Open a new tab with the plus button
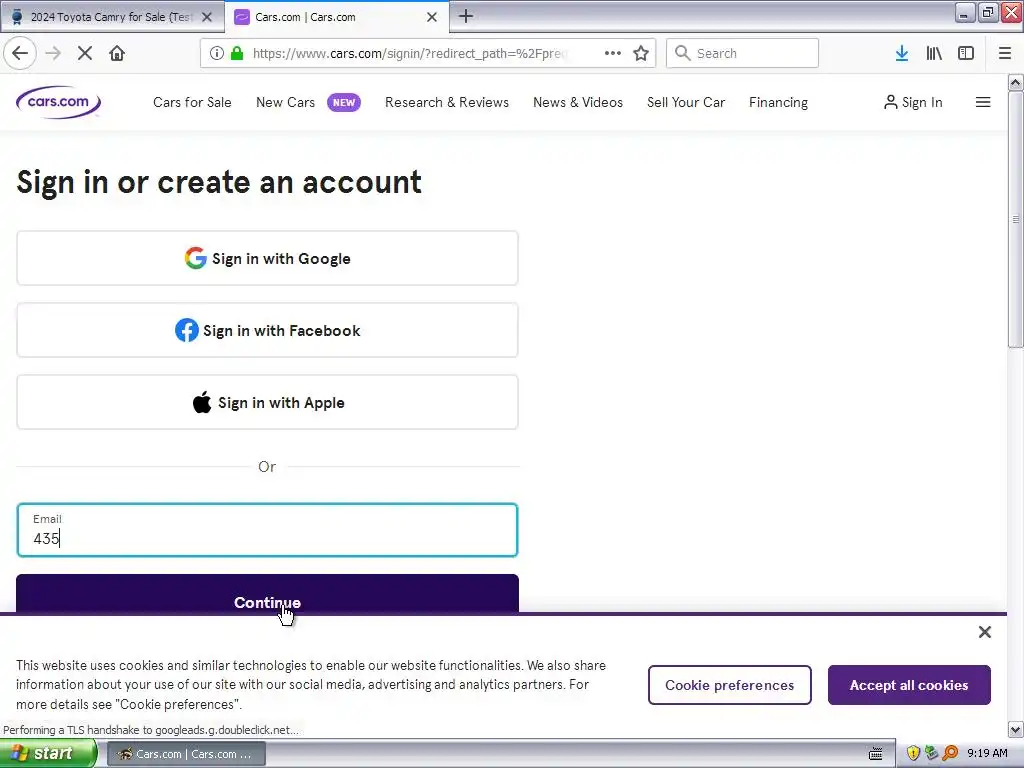 466,16
